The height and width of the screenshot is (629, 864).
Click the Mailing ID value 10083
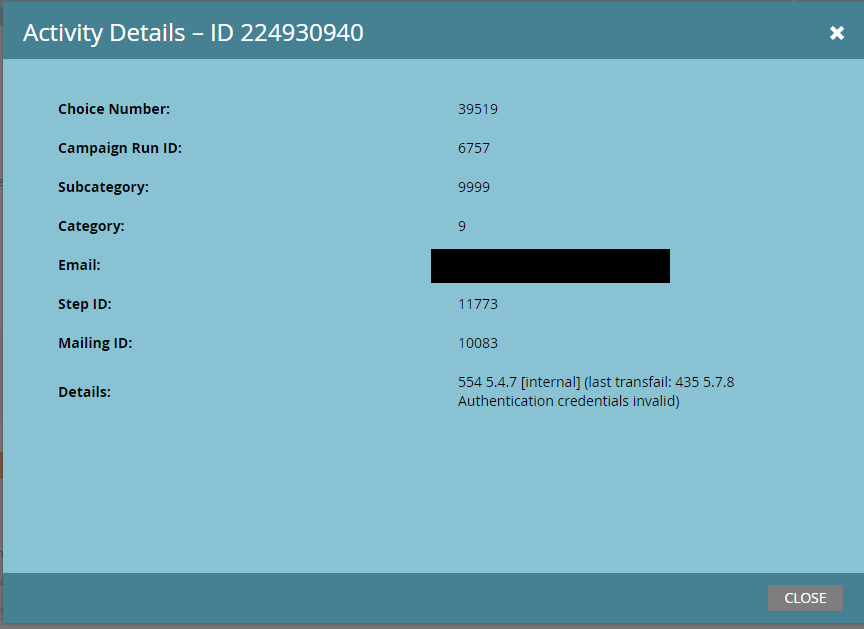(477, 343)
